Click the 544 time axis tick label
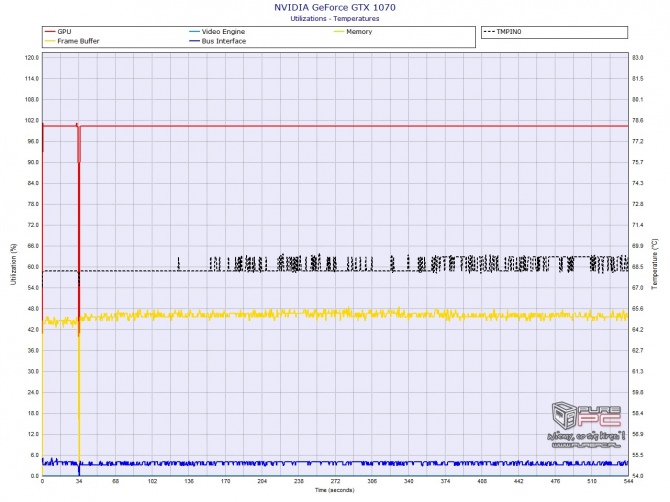This screenshot has width=670, height=502. pyautogui.click(x=628, y=481)
